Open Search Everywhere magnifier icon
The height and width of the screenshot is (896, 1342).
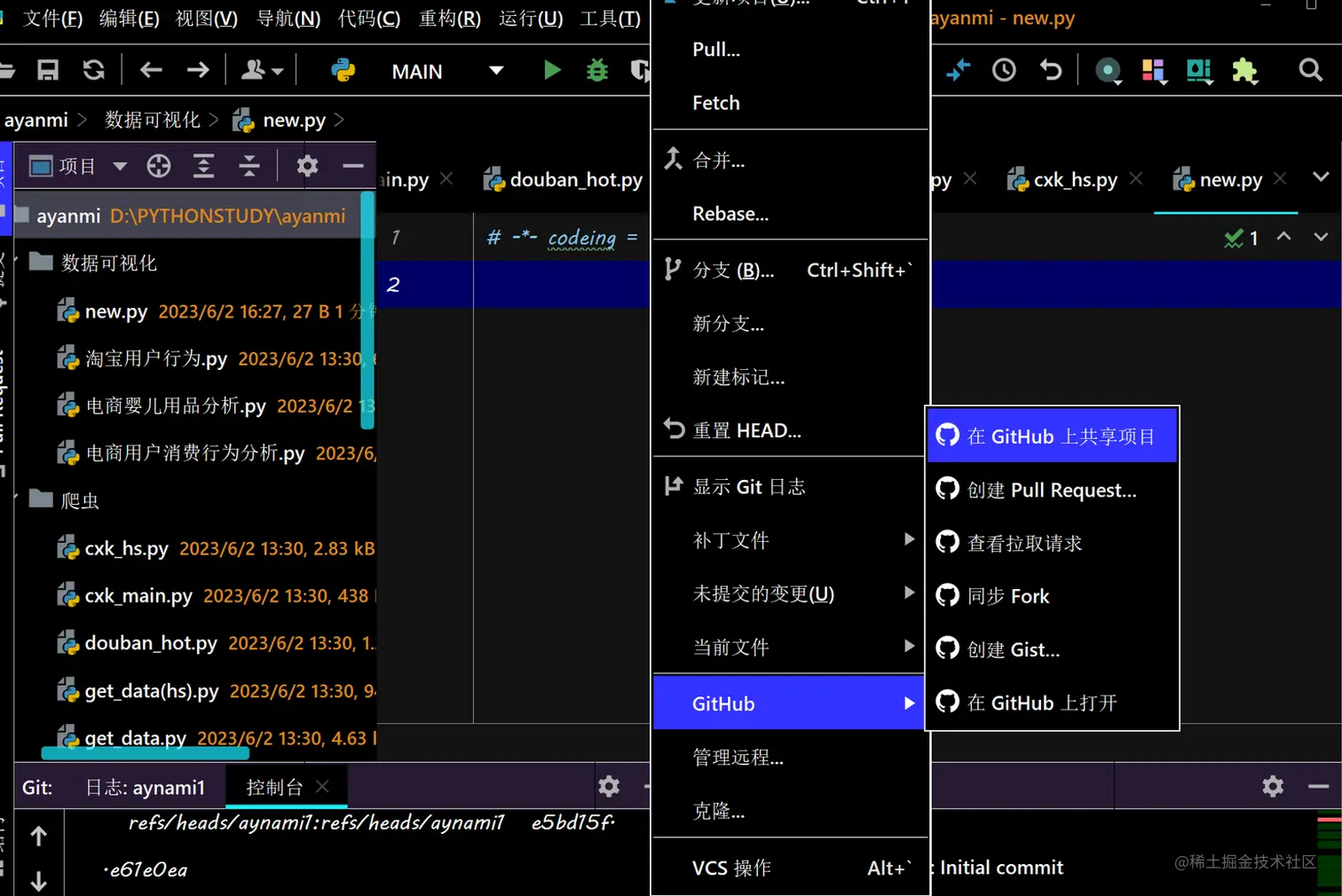(1310, 70)
